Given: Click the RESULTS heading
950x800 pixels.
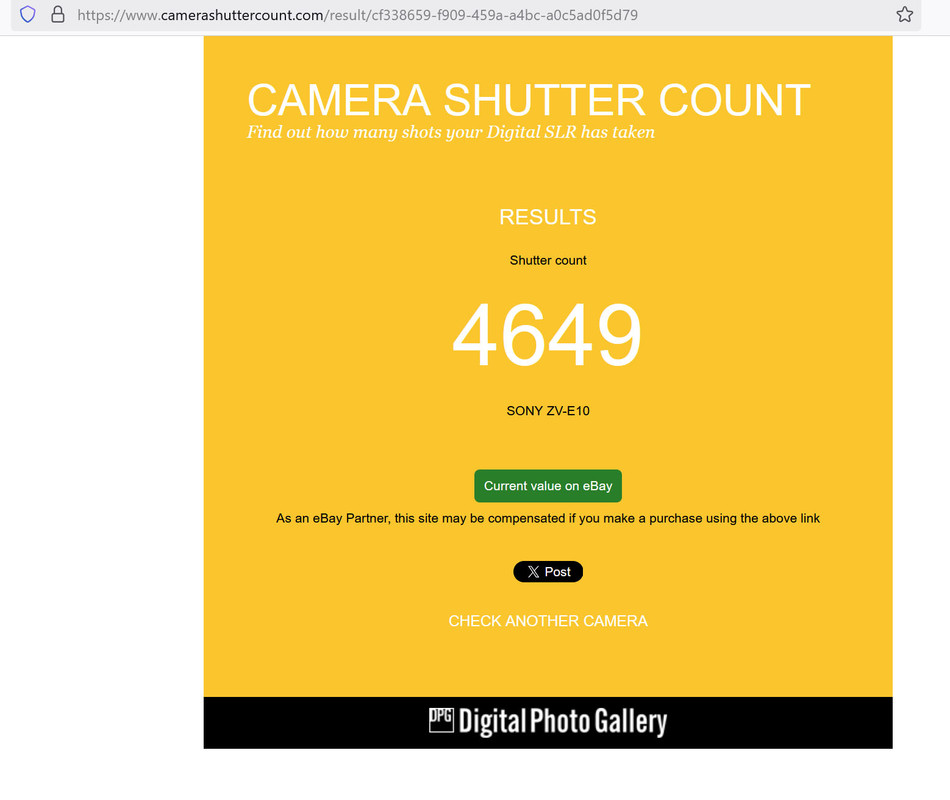Looking at the screenshot, I should pos(548,217).
